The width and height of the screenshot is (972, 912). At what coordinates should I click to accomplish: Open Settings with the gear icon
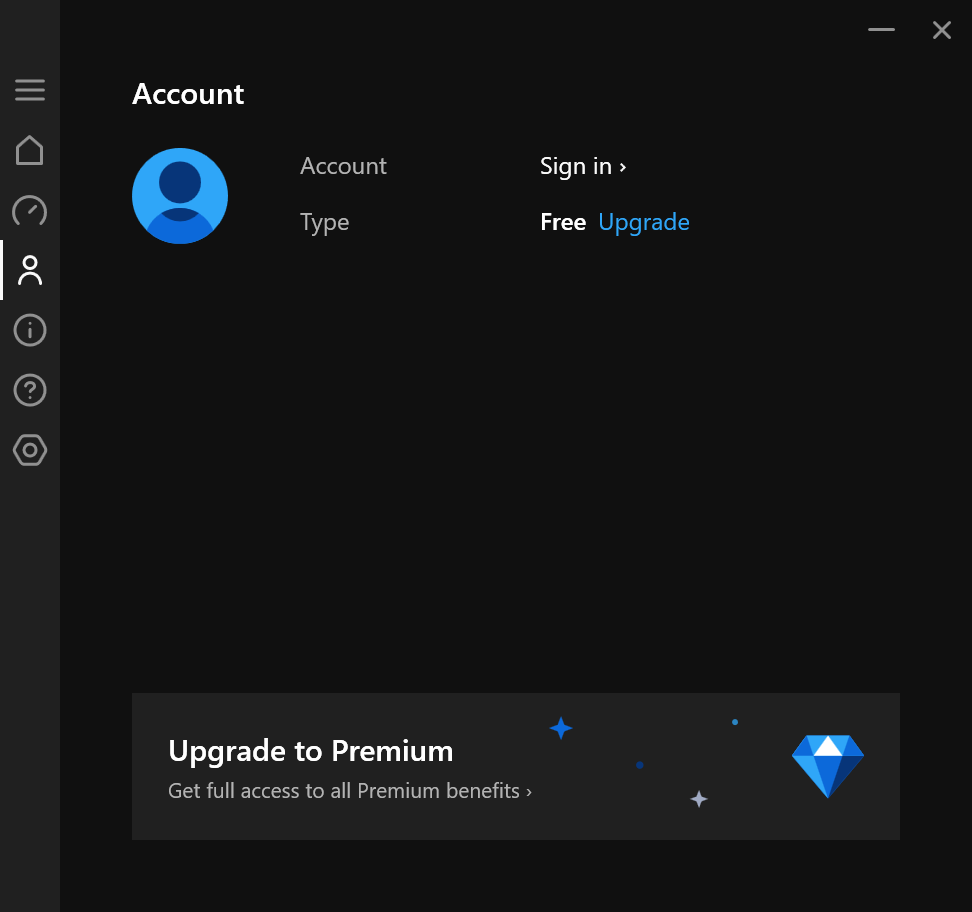(x=30, y=450)
